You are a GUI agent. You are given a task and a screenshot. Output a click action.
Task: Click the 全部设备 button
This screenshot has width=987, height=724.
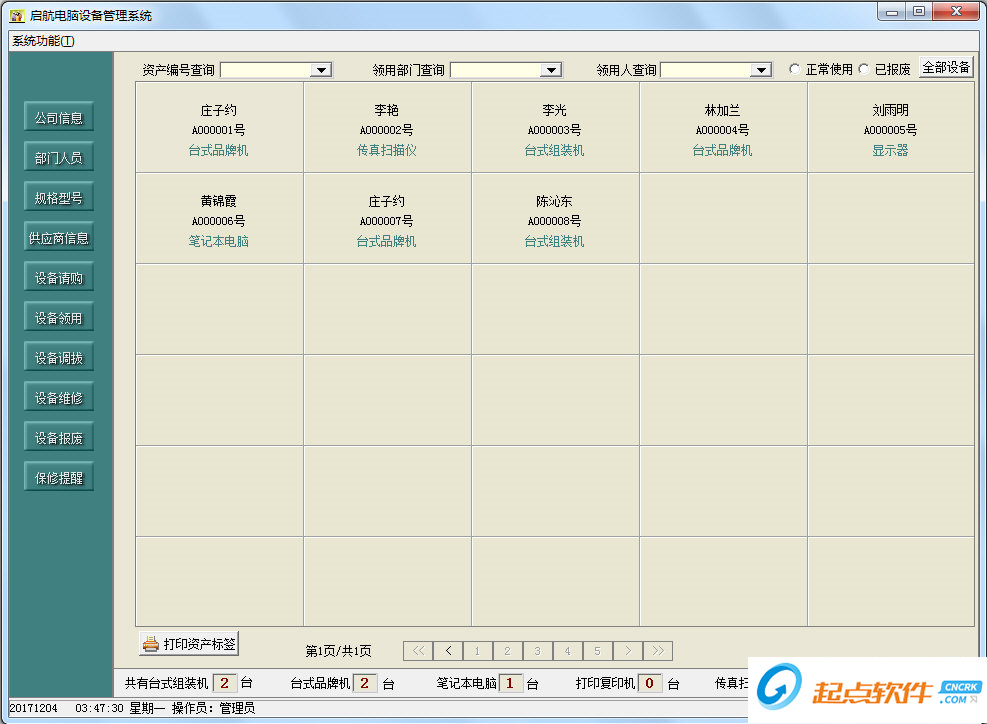[946, 67]
